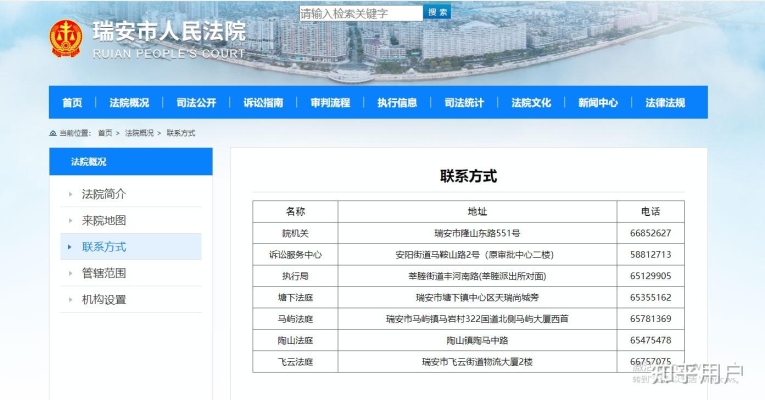Click the 安阳街道马鞍山路2号 address cell

(x=475, y=255)
